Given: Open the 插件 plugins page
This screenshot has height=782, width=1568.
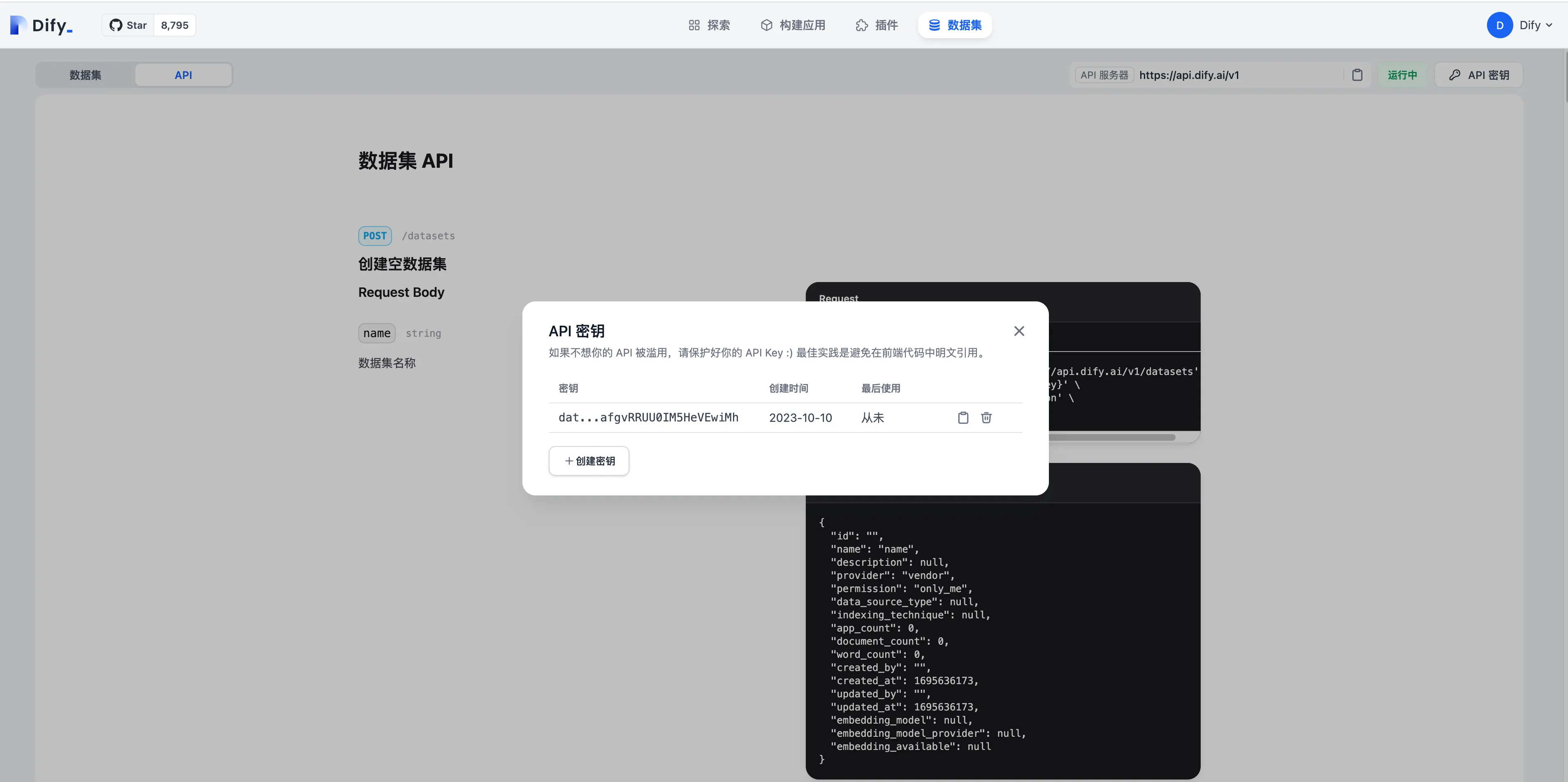Looking at the screenshot, I should pyautogui.click(x=877, y=25).
